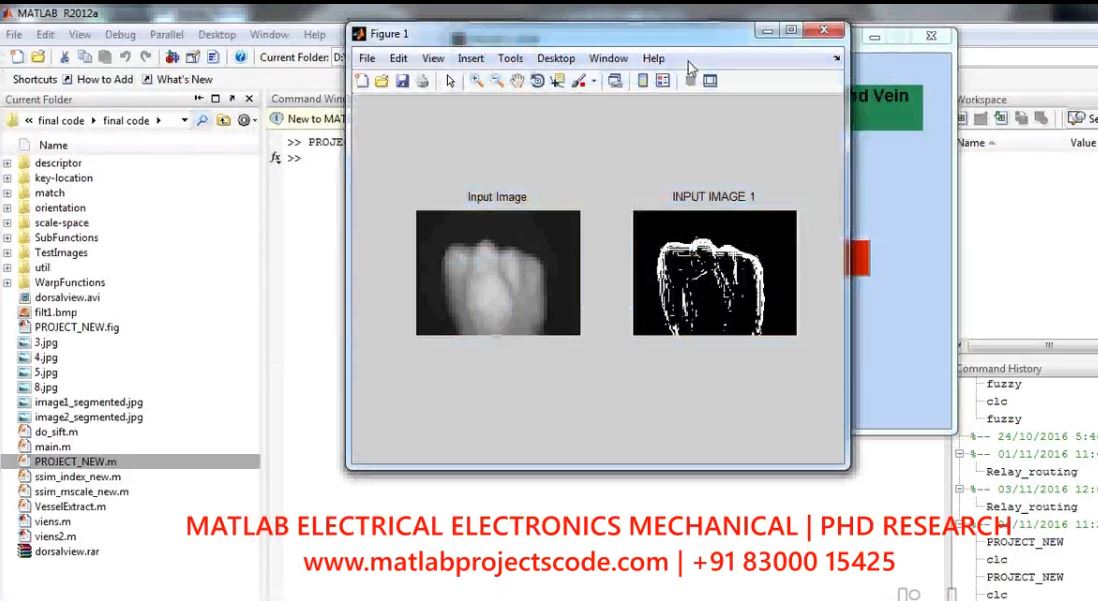Click the MATLAB Help question mark icon
Viewport: 1098px width, 601px height.
coord(240,57)
